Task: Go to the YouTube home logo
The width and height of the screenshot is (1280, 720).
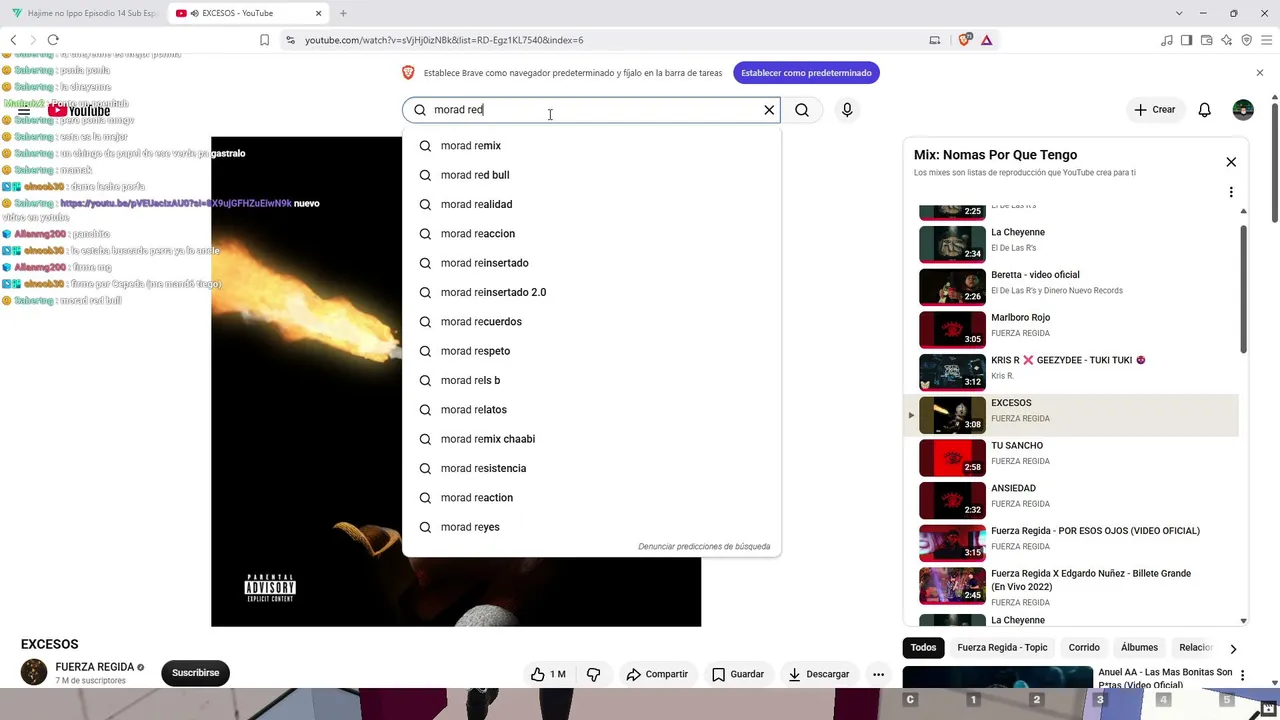Action: click(79, 111)
